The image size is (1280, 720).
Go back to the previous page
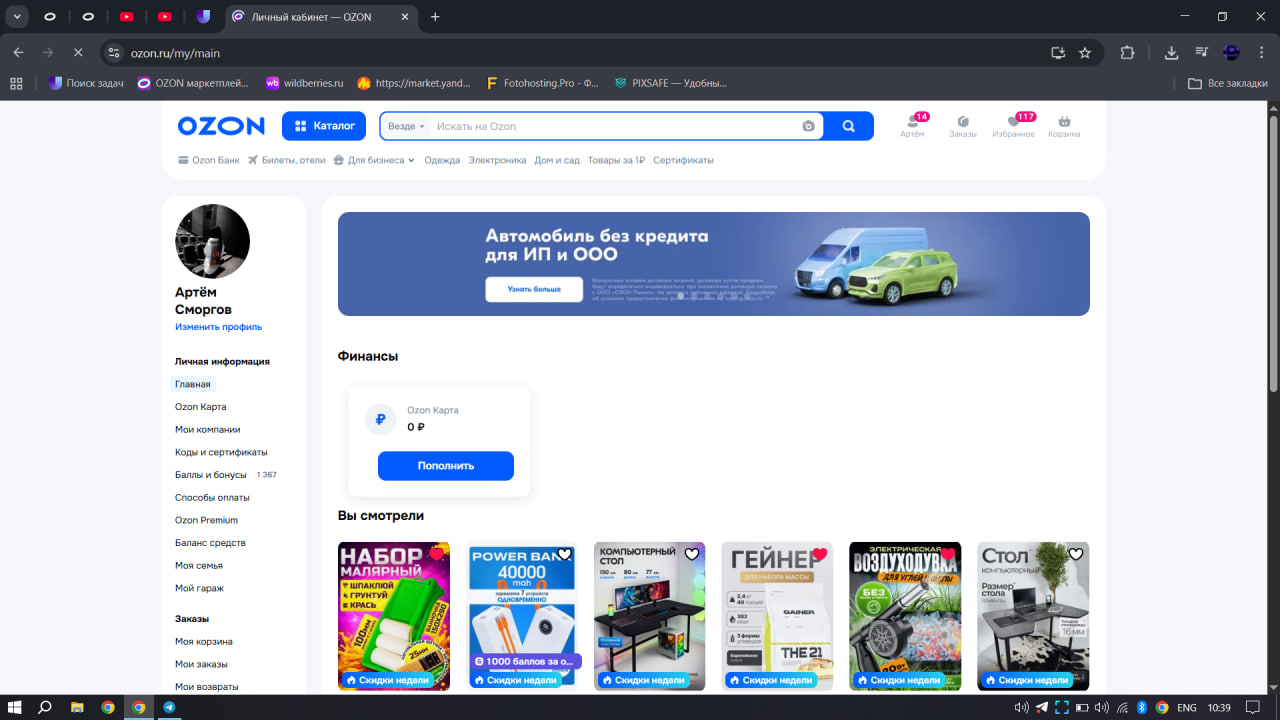(x=19, y=52)
